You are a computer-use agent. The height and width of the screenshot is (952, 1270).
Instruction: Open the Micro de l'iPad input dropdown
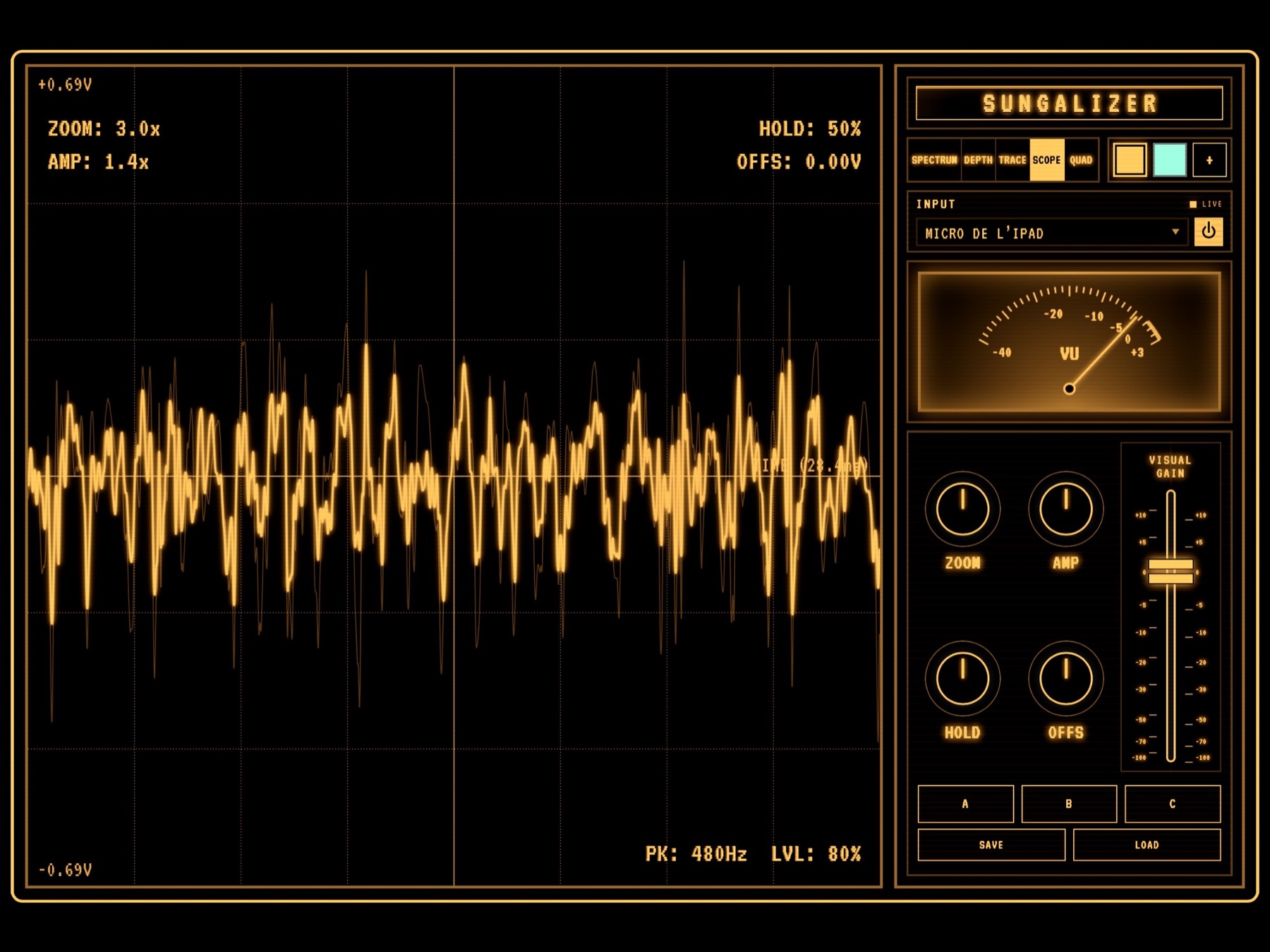pyautogui.click(x=1052, y=232)
